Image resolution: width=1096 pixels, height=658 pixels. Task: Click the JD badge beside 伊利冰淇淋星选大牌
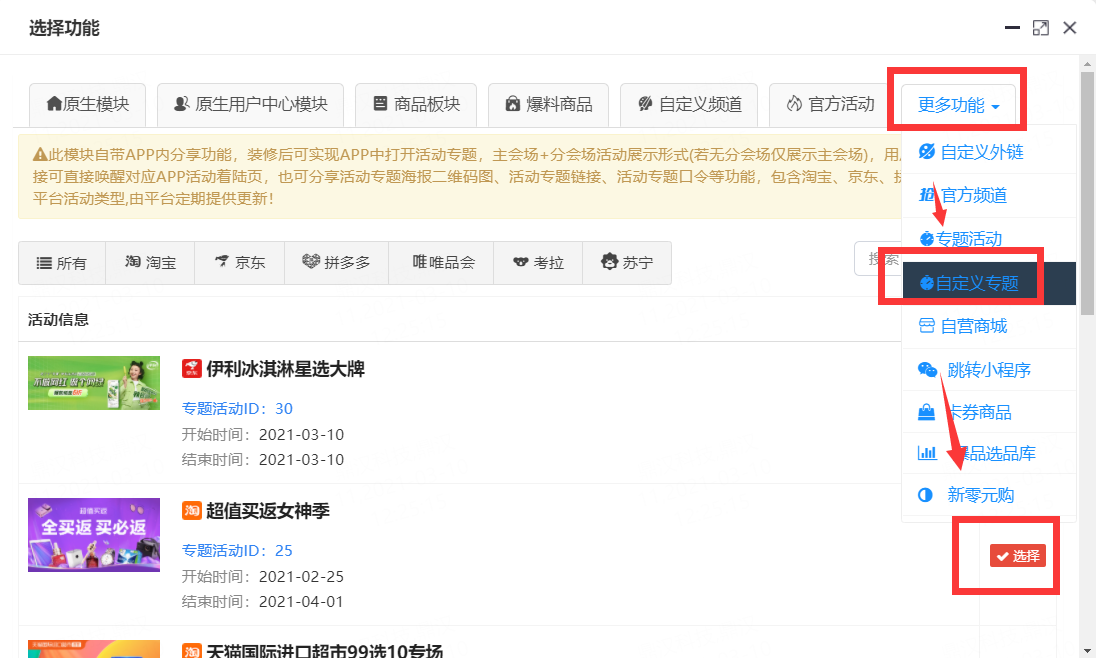pyautogui.click(x=192, y=369)
